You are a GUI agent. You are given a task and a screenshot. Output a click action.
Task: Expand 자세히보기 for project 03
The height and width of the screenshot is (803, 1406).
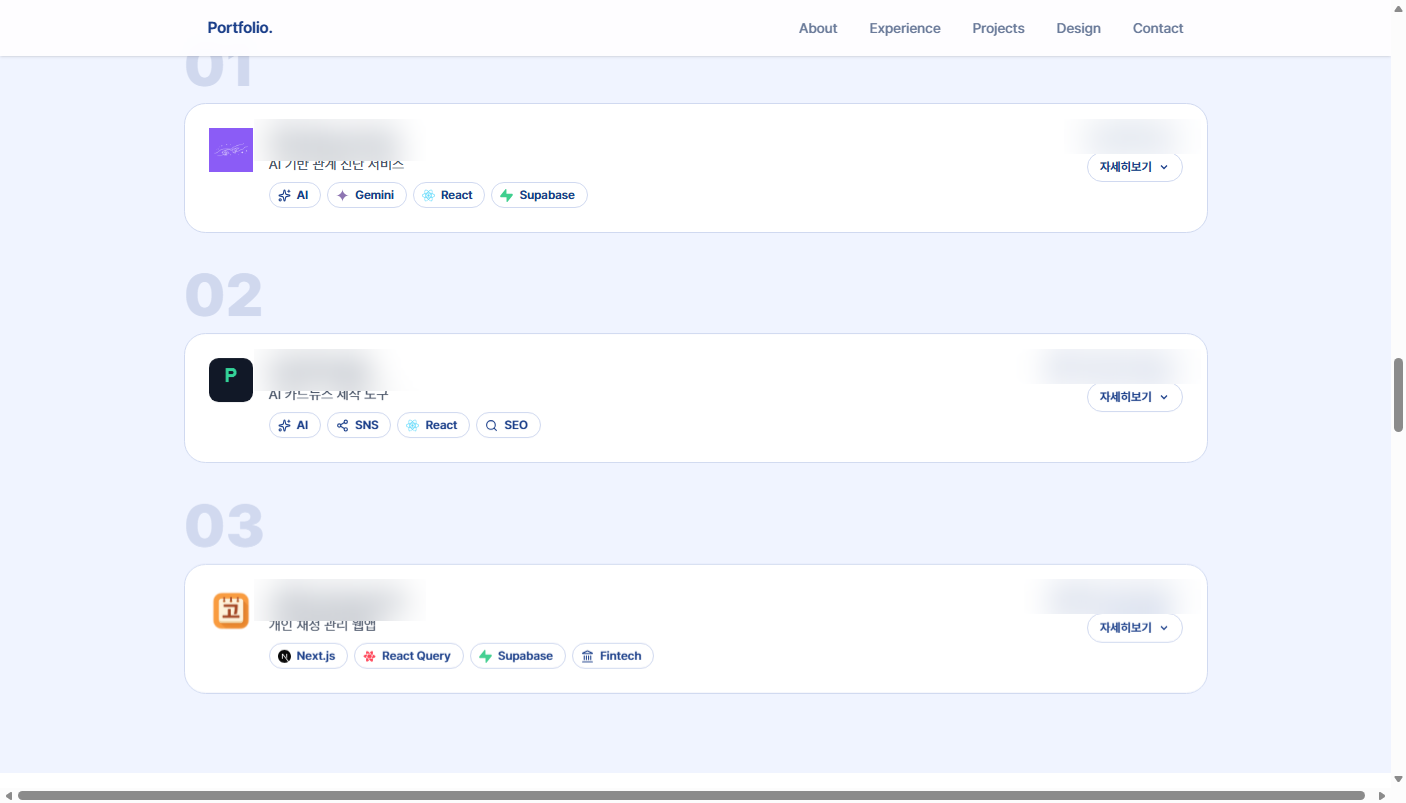pos(1135,628)
